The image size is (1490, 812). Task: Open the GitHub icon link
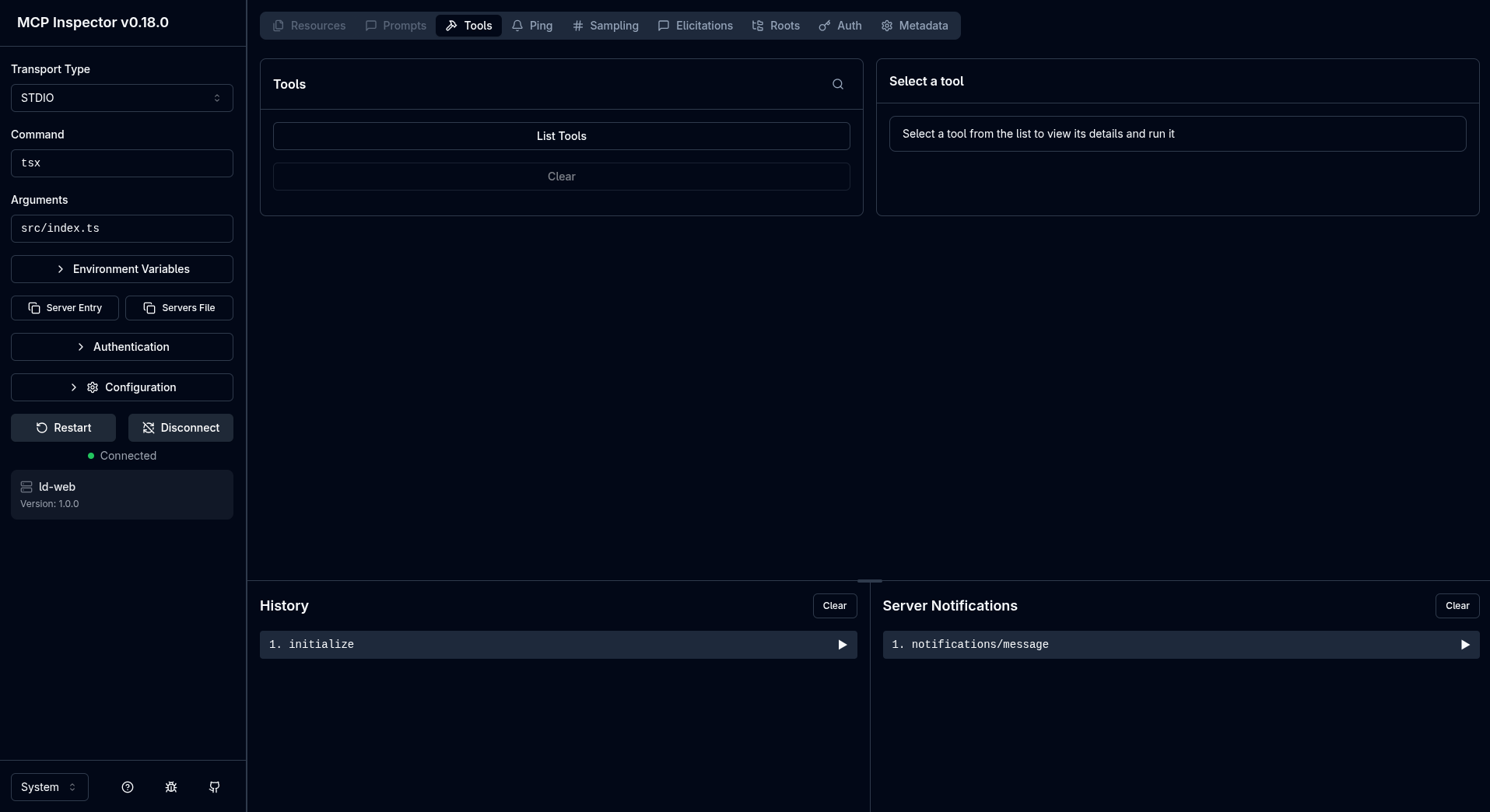215,787
